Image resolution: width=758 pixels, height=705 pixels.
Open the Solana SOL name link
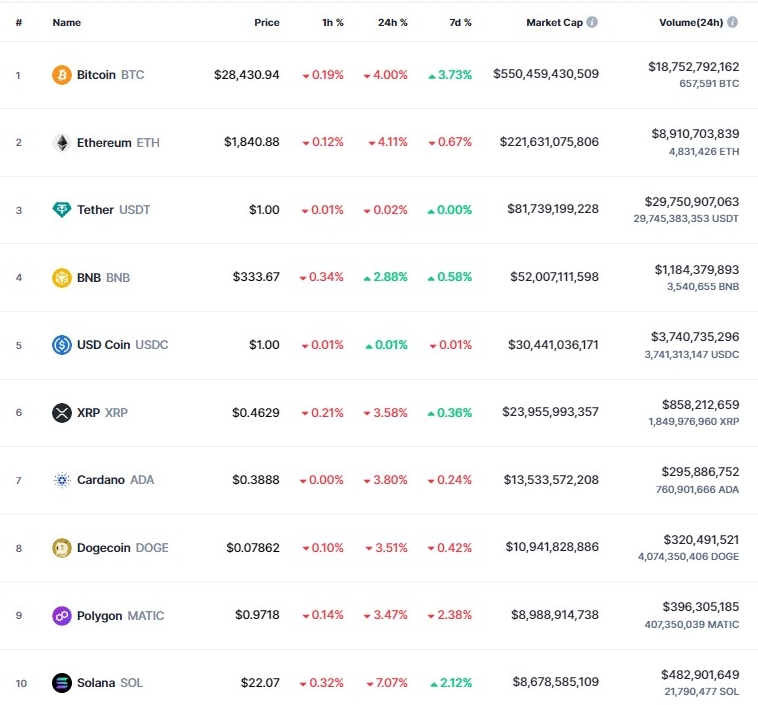coord(110,683)
